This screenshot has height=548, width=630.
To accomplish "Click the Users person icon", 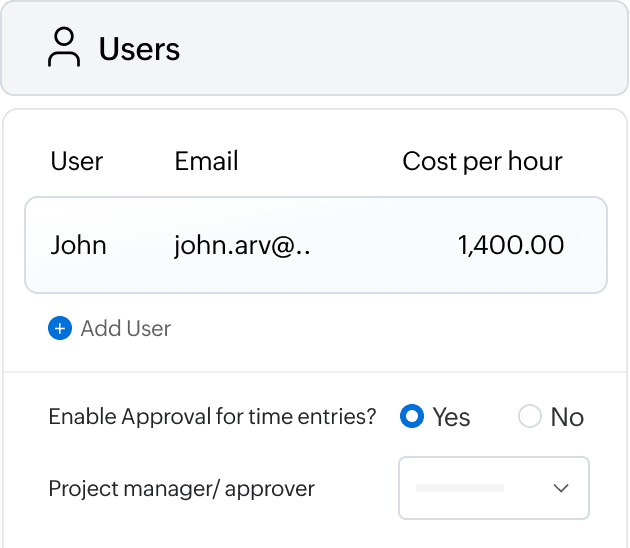I will click(64, 48).
